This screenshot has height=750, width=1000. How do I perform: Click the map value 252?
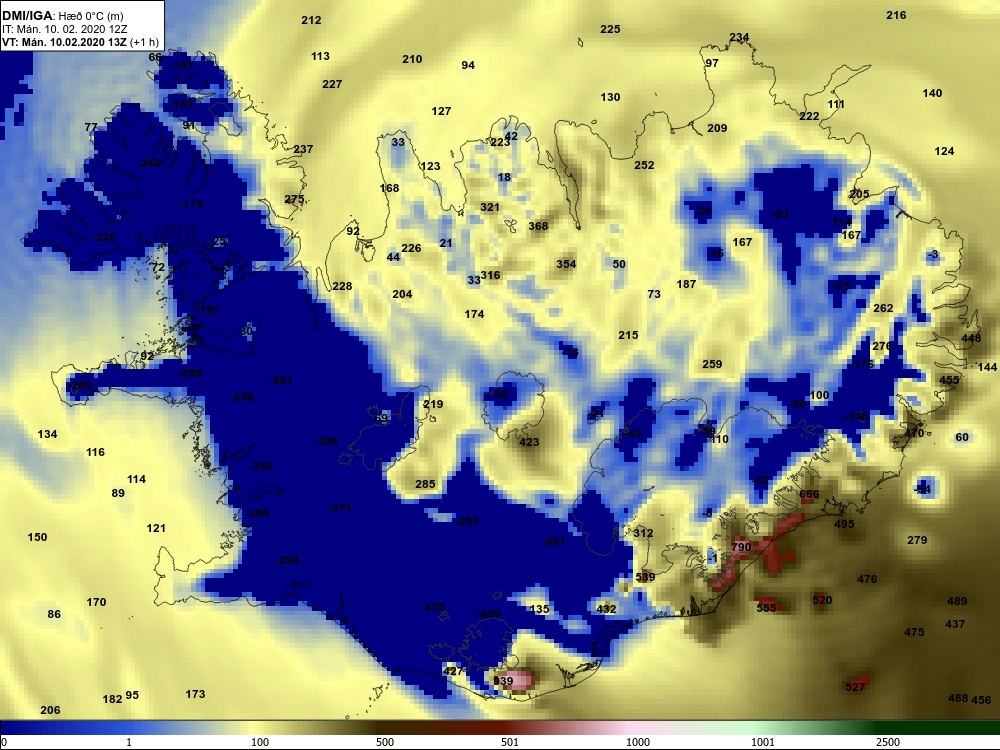point(644,165)
